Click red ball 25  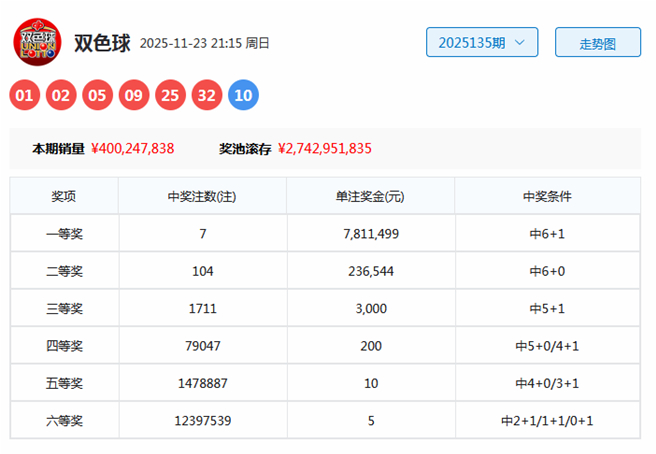(x=170, y=95)
